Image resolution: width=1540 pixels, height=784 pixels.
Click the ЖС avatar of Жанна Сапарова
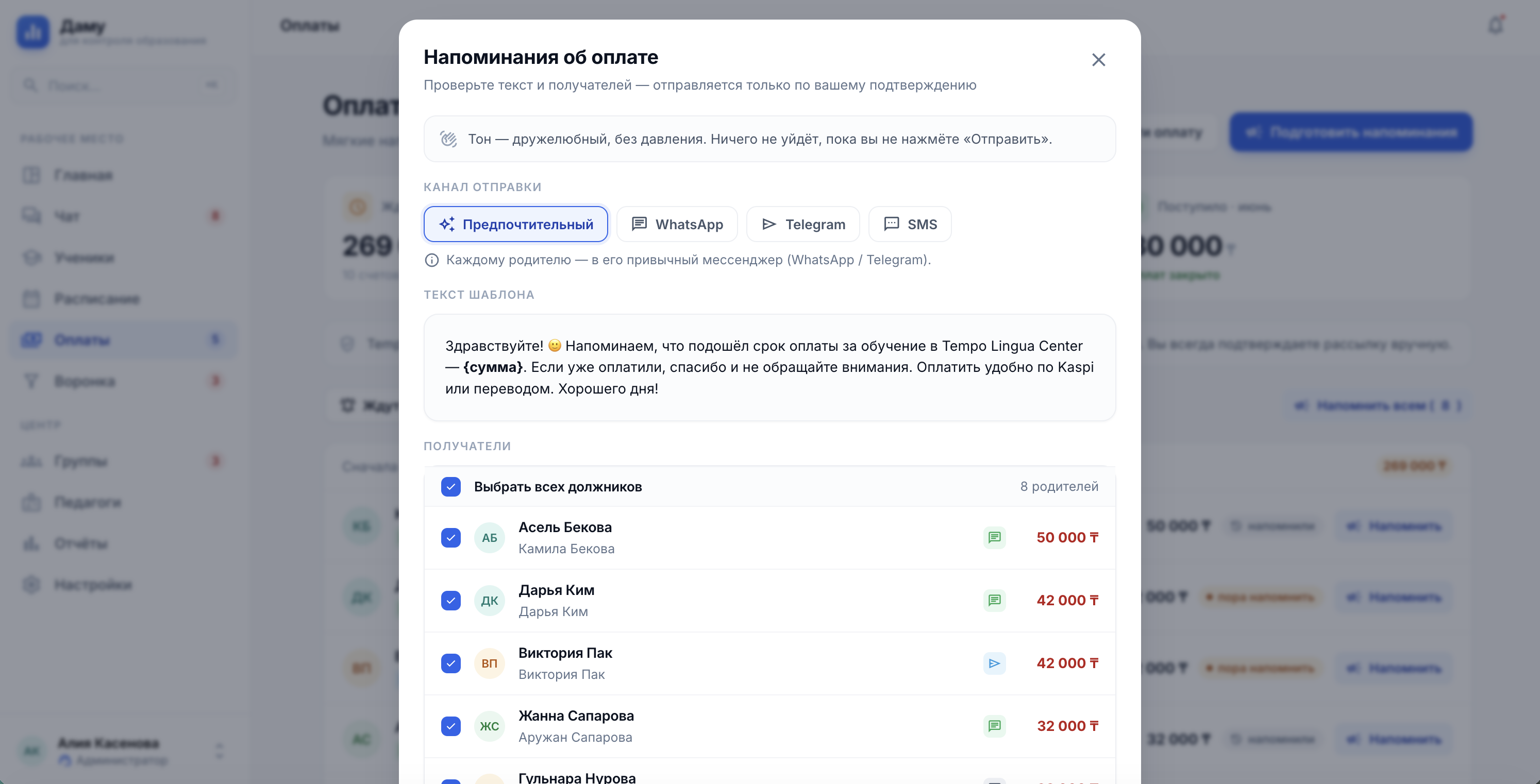490,726
